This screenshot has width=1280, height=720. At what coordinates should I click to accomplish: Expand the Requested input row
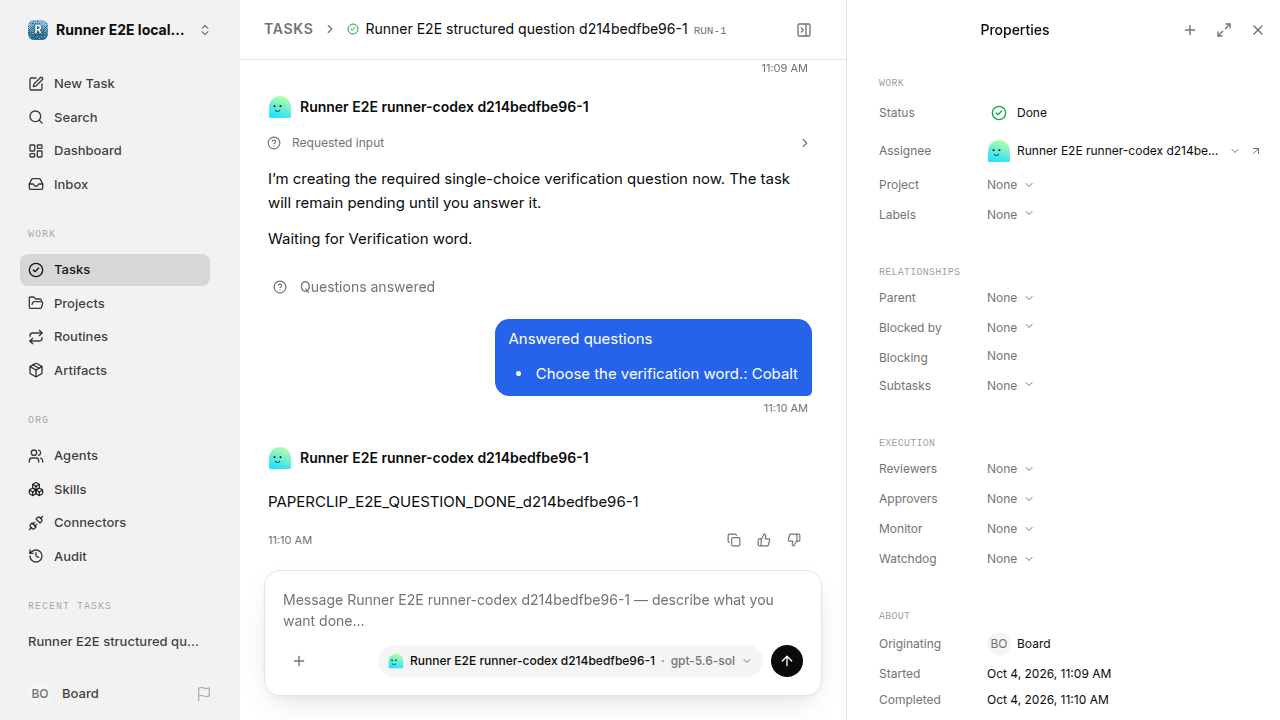pyautogui.click(x=540, y=143)
